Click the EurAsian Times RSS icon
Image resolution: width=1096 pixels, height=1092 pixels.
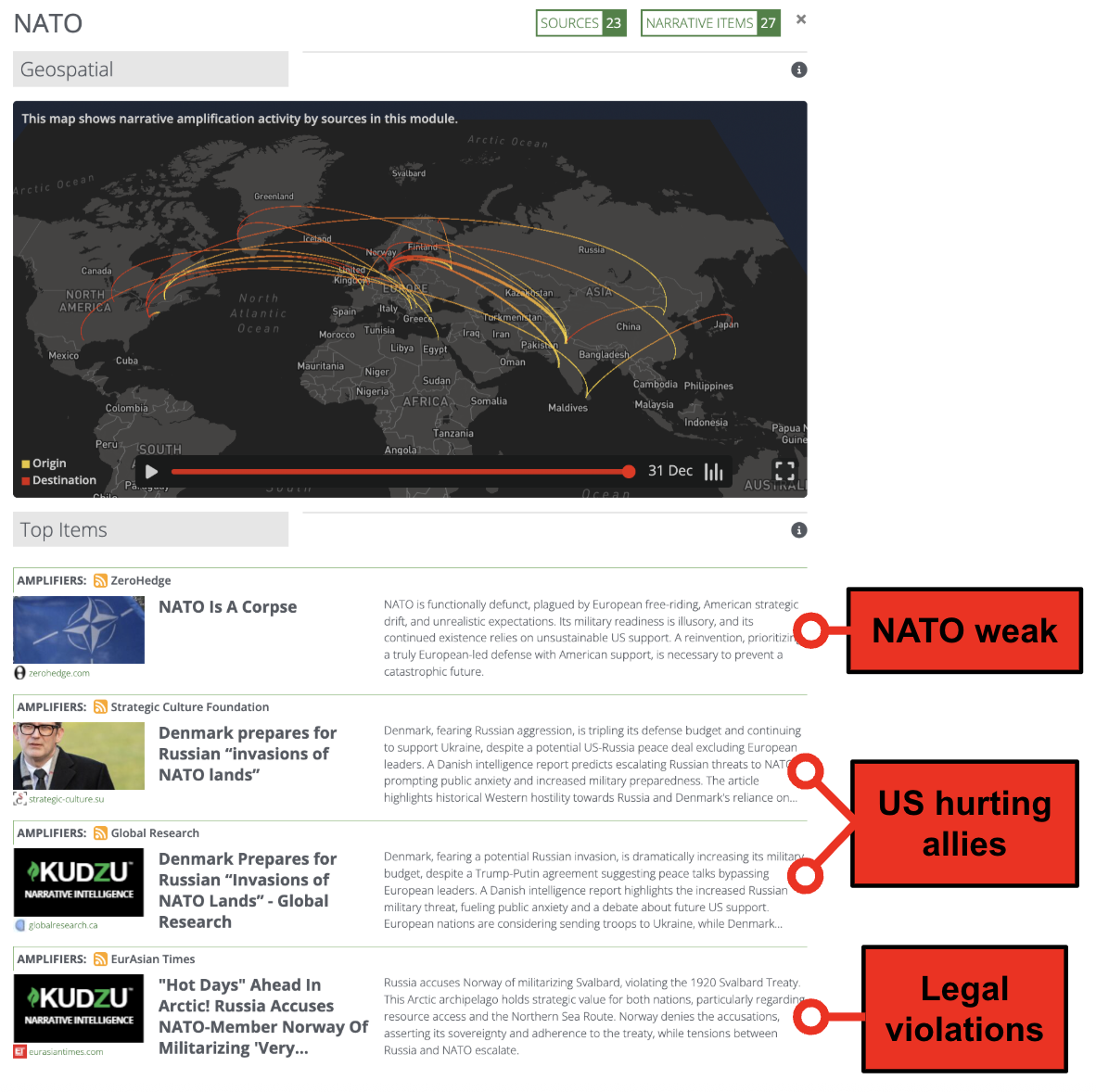coord(100,959)
